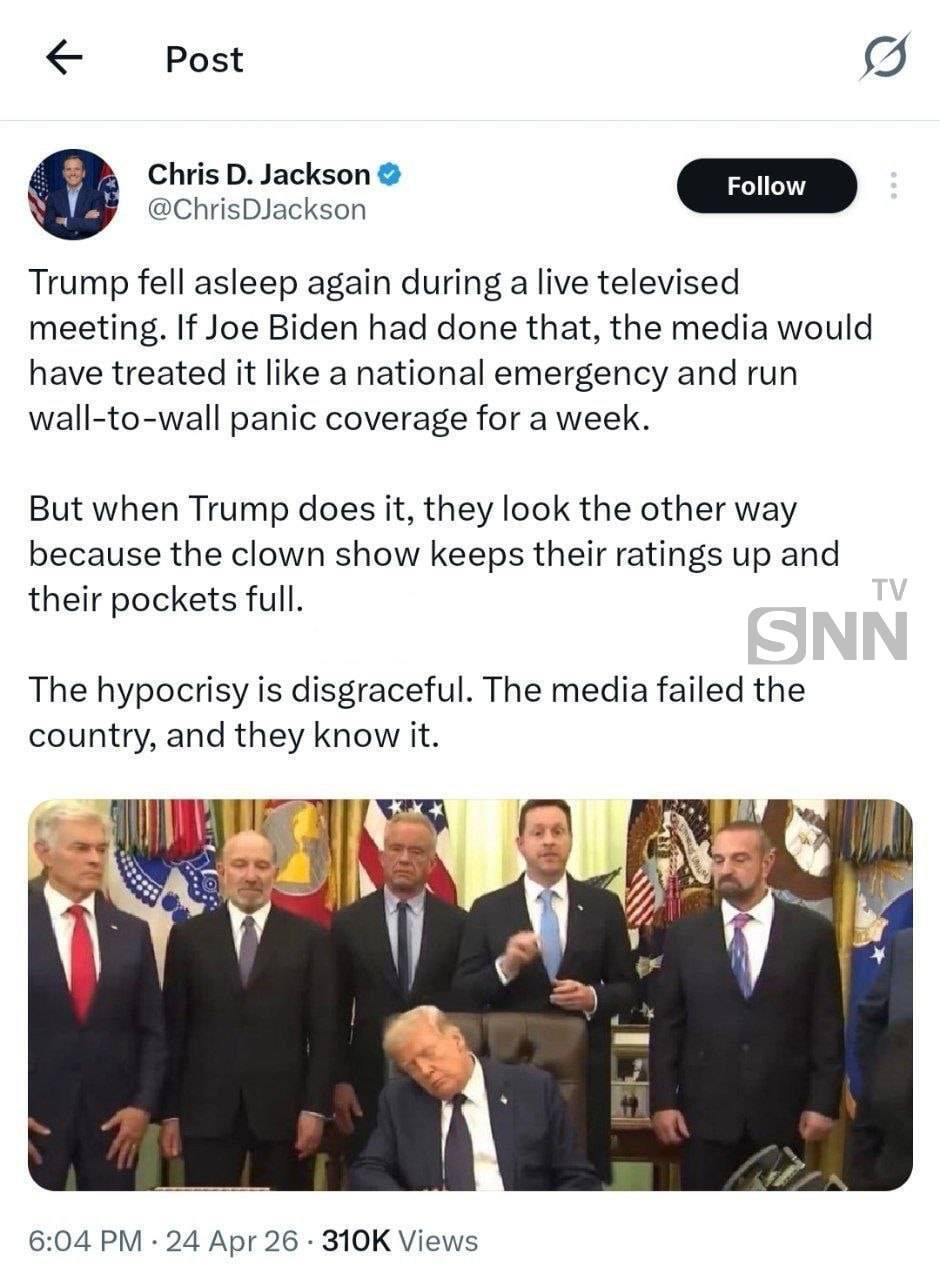The height and width of the screenshot is (1280, 940).
Task: Click the 24 Apr 26 date
Action: [x=232, y=1241]
